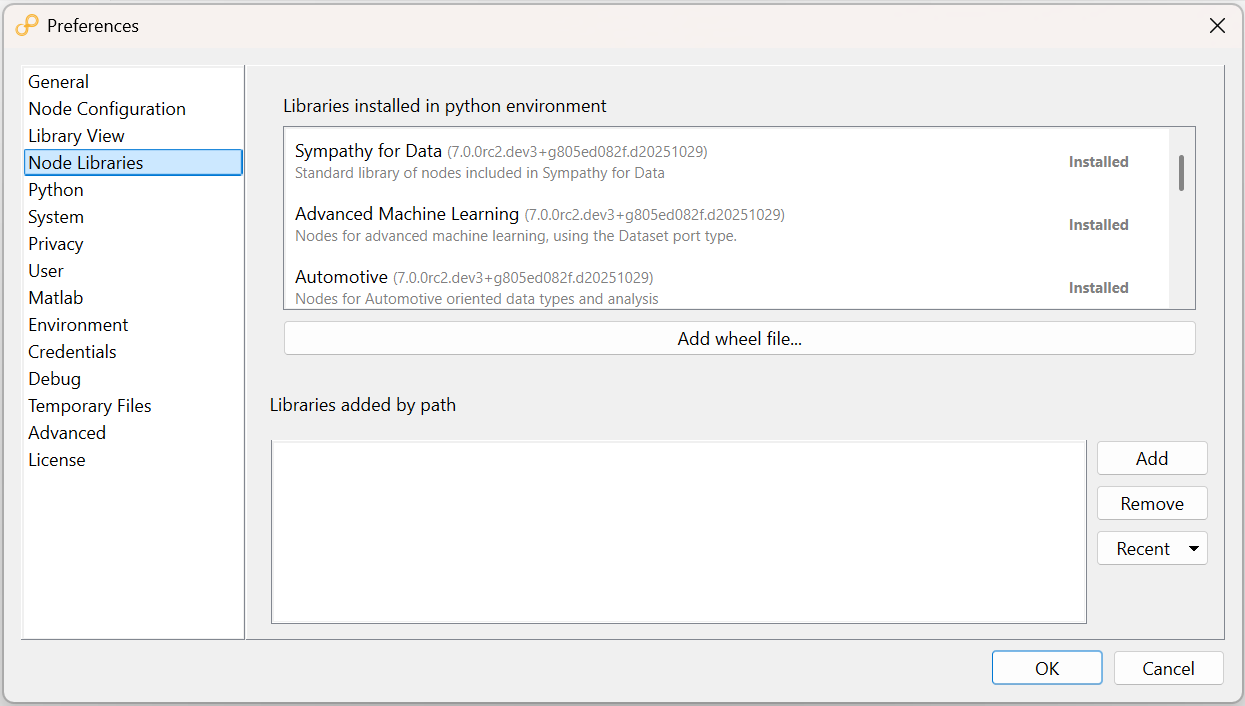Select the Library View category
The width and height of the screenshot is (1245, 706).
tap(76, 135)
